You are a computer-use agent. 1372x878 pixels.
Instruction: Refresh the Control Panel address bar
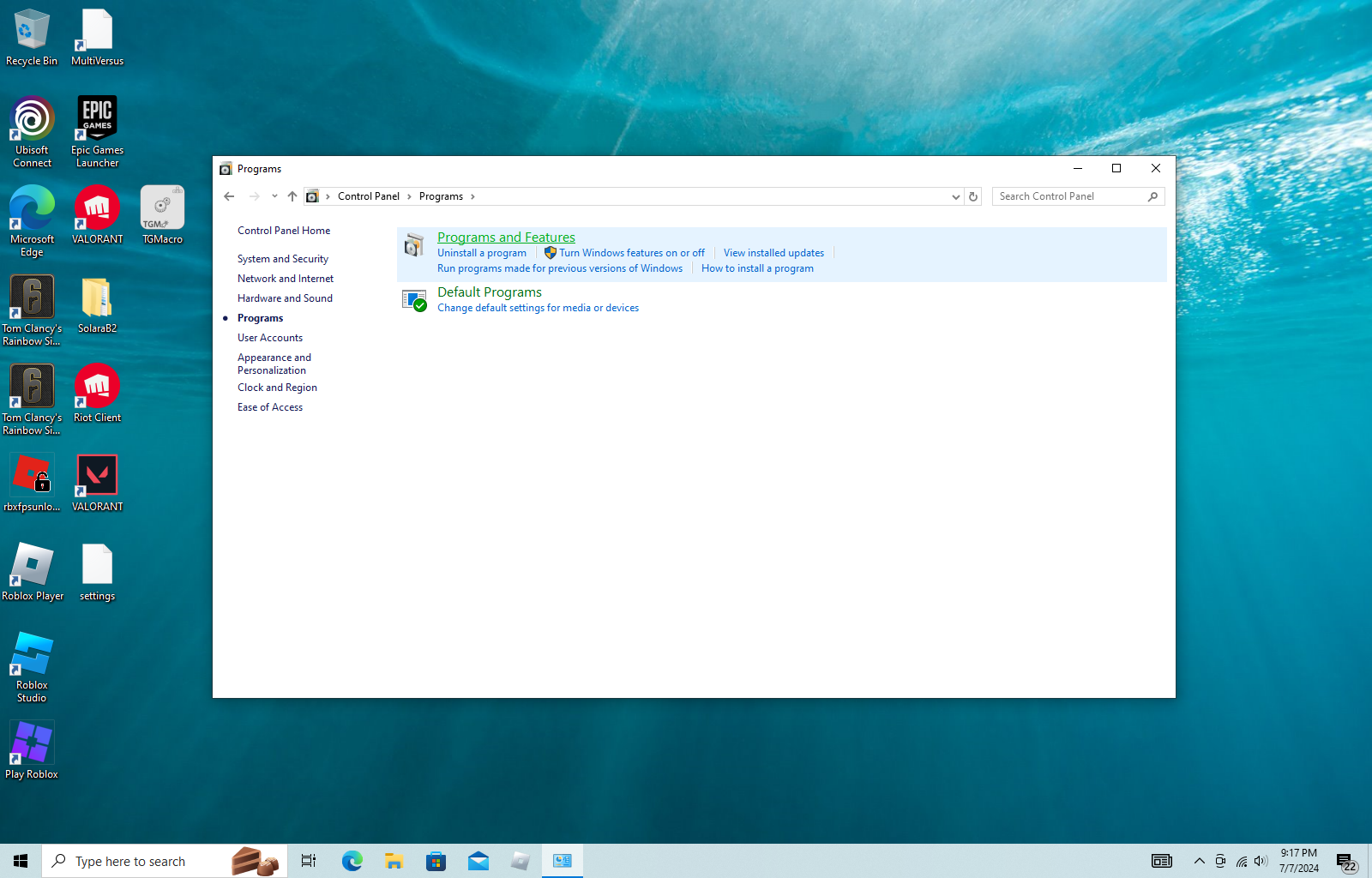click(973, 196)
